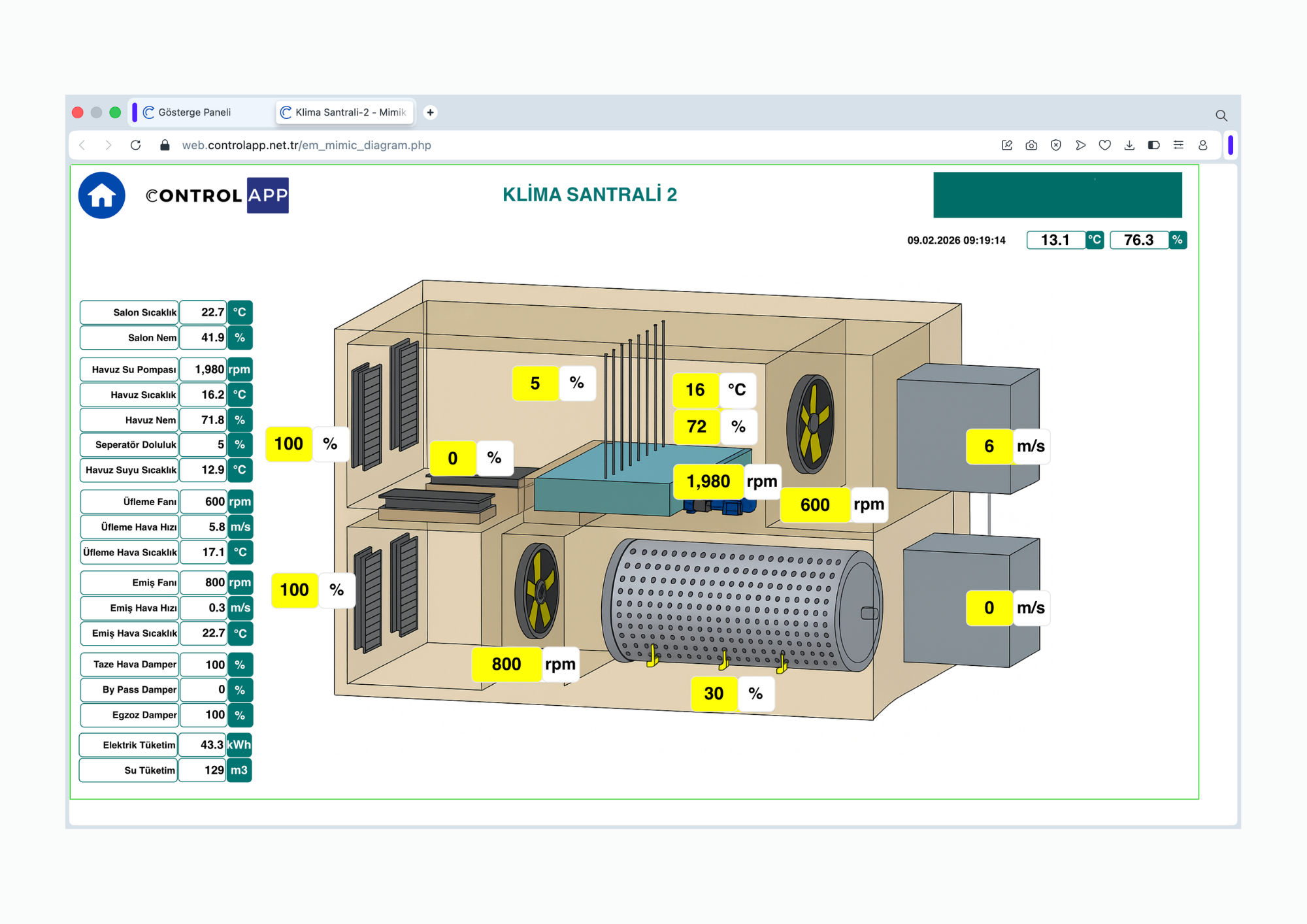Click the web.controlapp.net.tr address bar
Screen dimensions: 1307x924
click(x=306, y=145)
